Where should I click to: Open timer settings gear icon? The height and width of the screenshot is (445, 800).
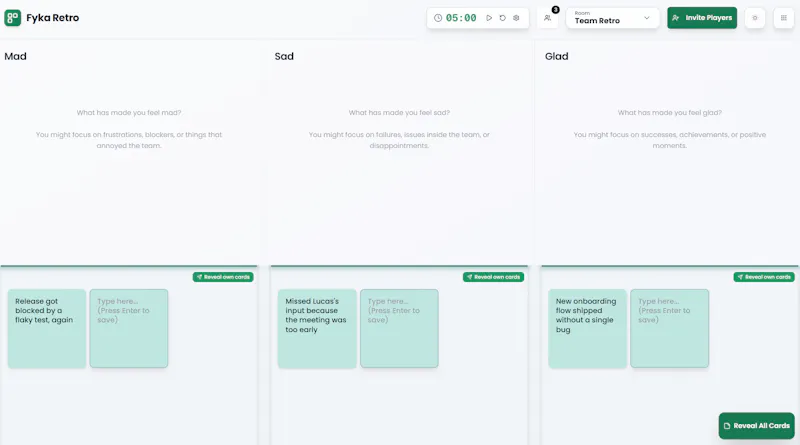click(516, 18)
